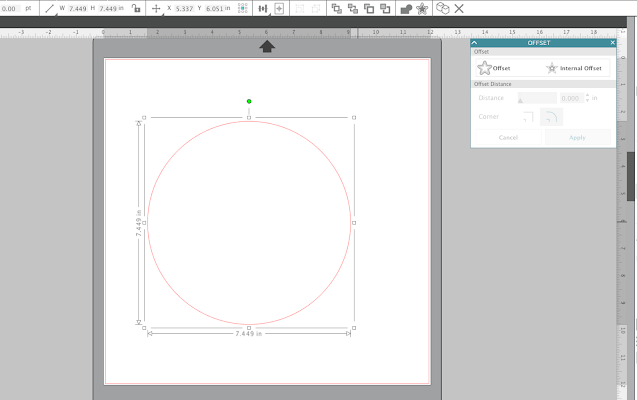The height and width of the screenshot is (400, 637).
Task: Click the right-middle selection handle
Action: pyautogui.click(x=354, y=223)
